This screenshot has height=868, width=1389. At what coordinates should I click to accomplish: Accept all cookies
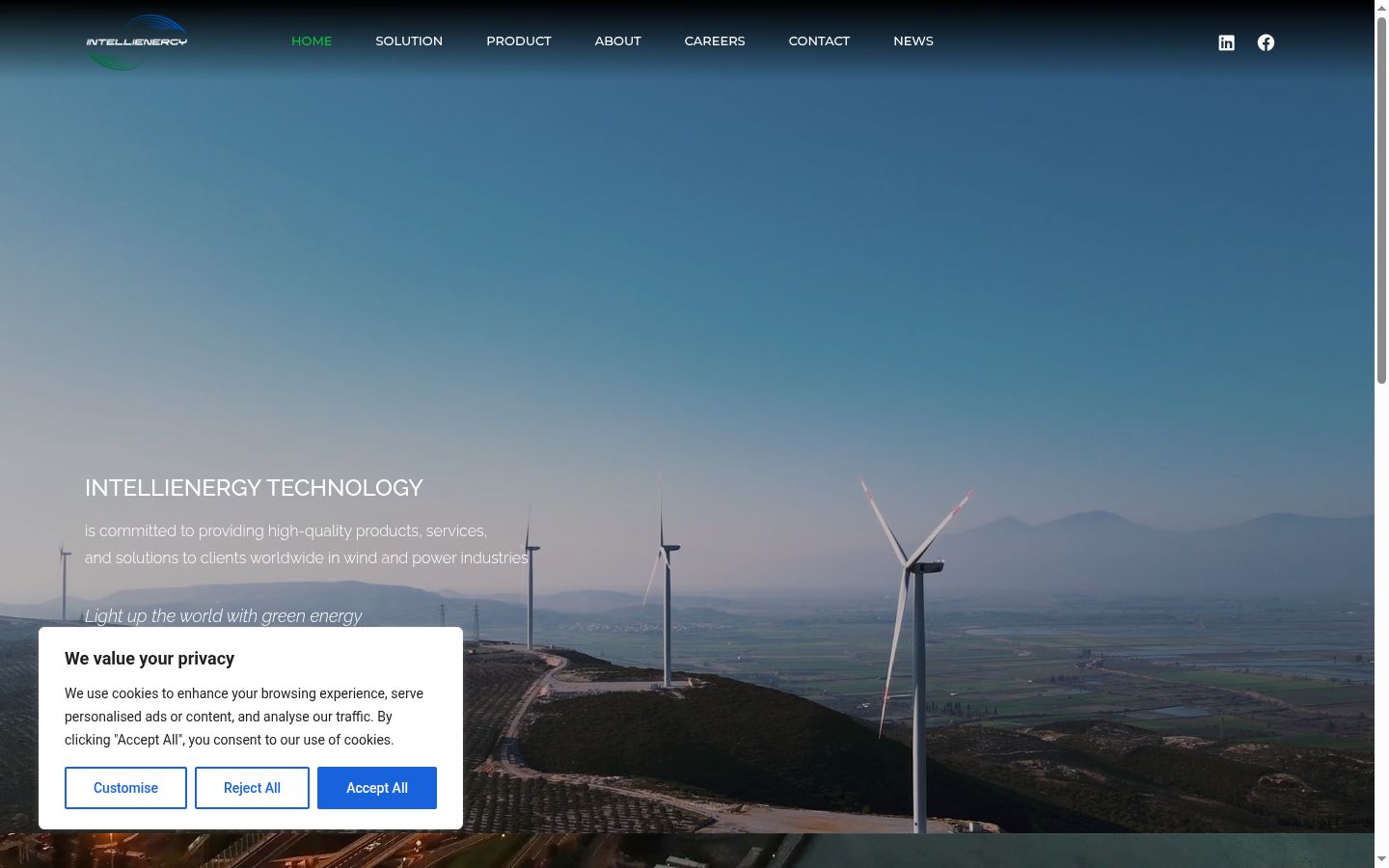pos(377,788)
